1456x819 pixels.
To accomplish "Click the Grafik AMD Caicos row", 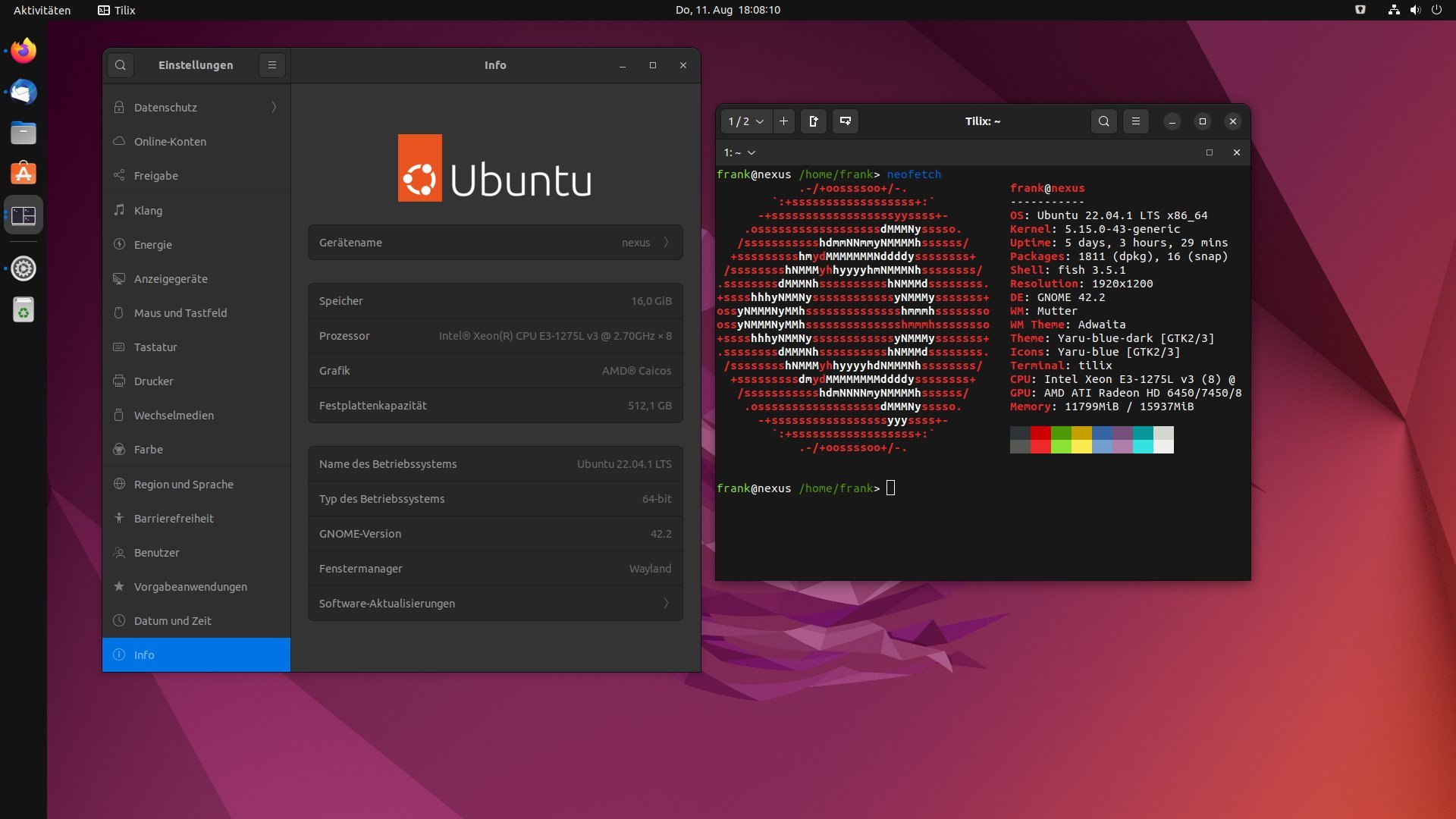I will 495,371.
